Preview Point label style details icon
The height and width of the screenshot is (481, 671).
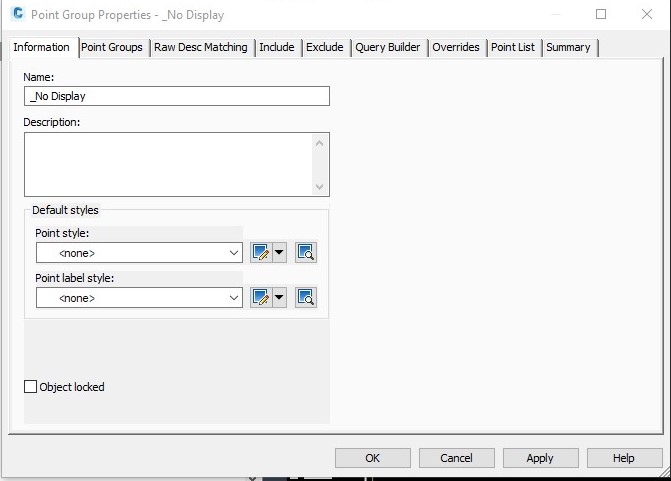click(x=306, y=297)
